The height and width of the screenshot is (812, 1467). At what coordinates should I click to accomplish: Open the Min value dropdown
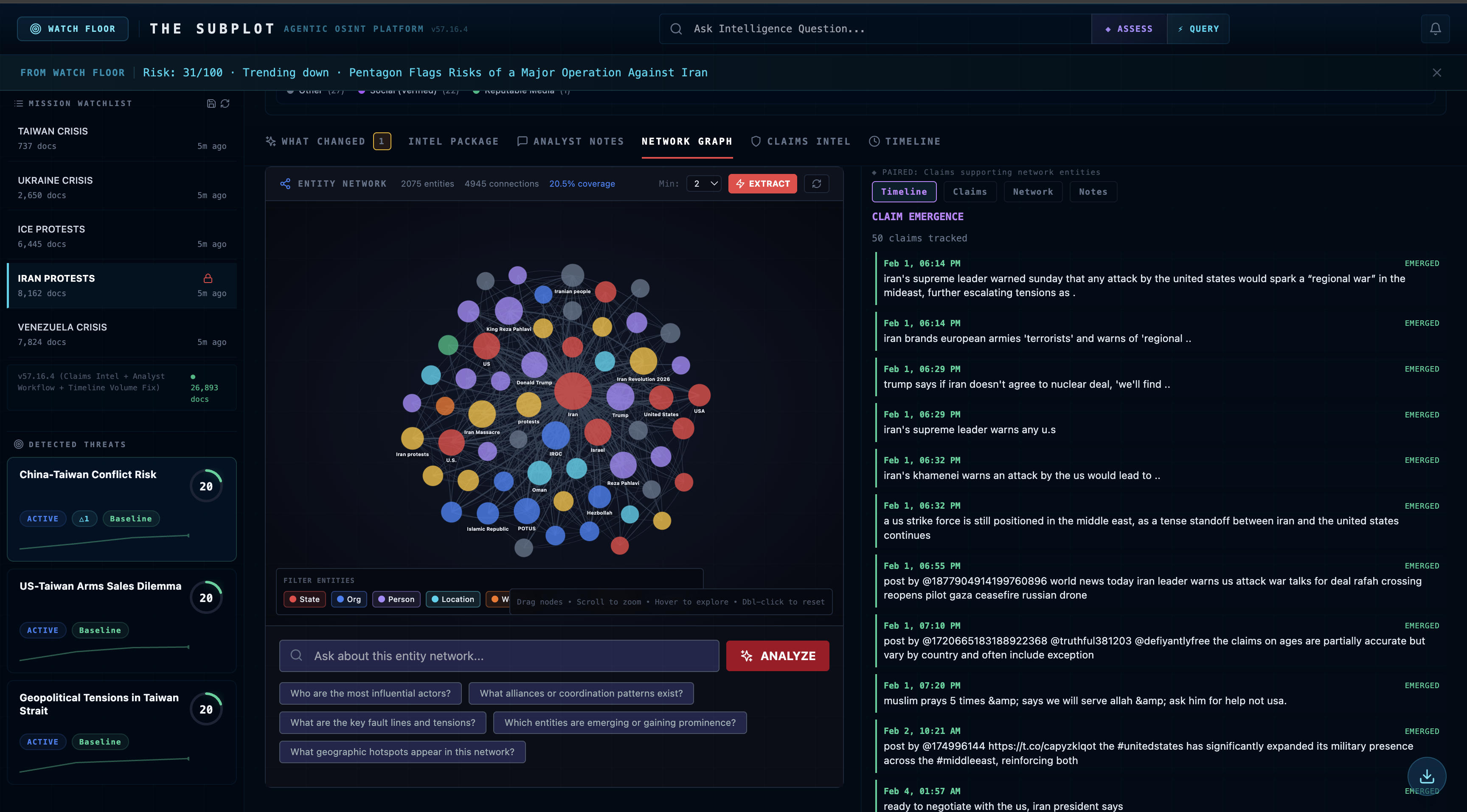click(704, 183)
